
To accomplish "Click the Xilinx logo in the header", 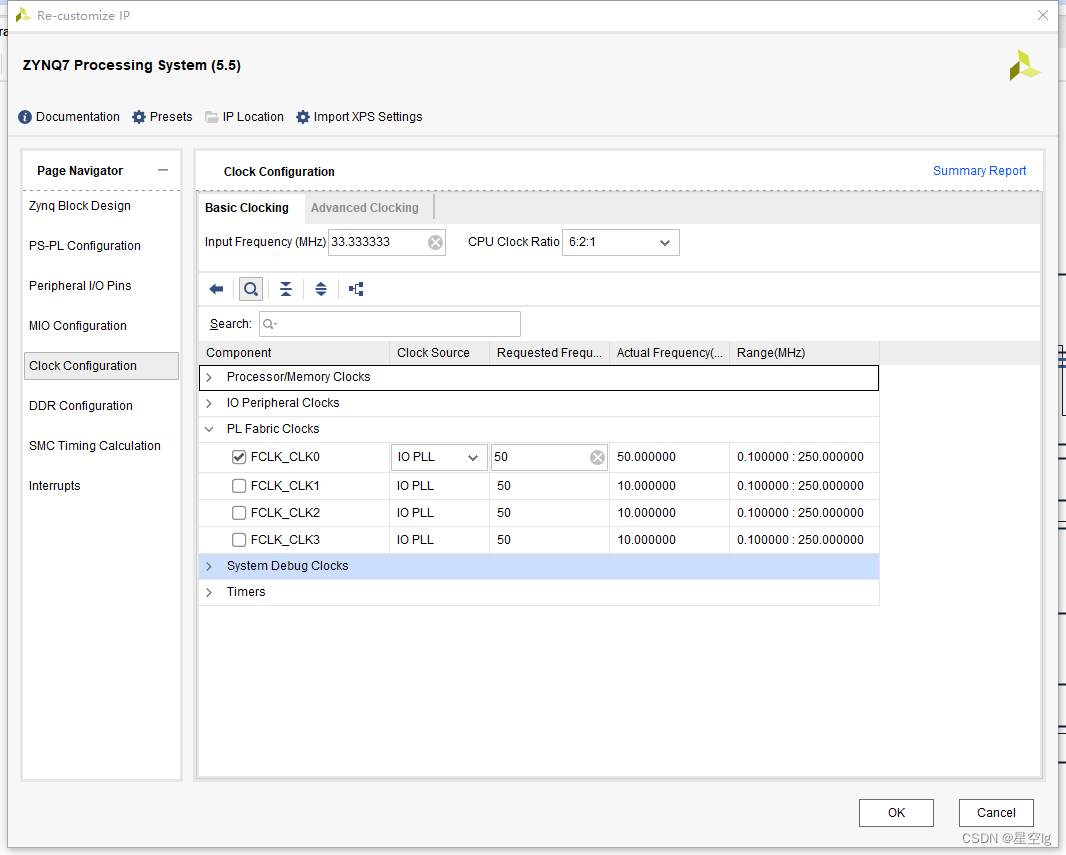I will tap(1025, 65).
